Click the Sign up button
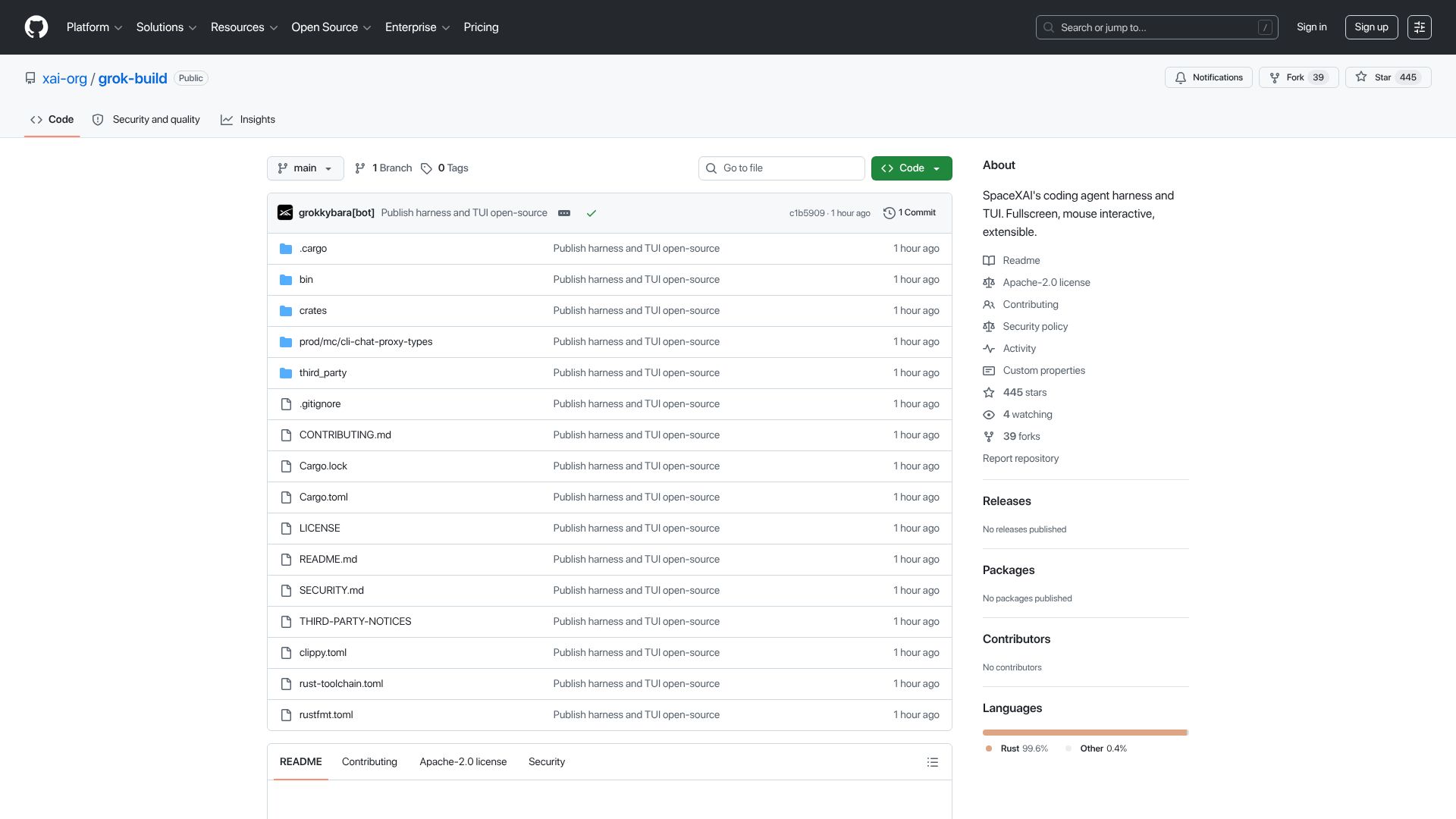Image resolution: width=1456 pixels, height=819 pixels. (1371, 27)
